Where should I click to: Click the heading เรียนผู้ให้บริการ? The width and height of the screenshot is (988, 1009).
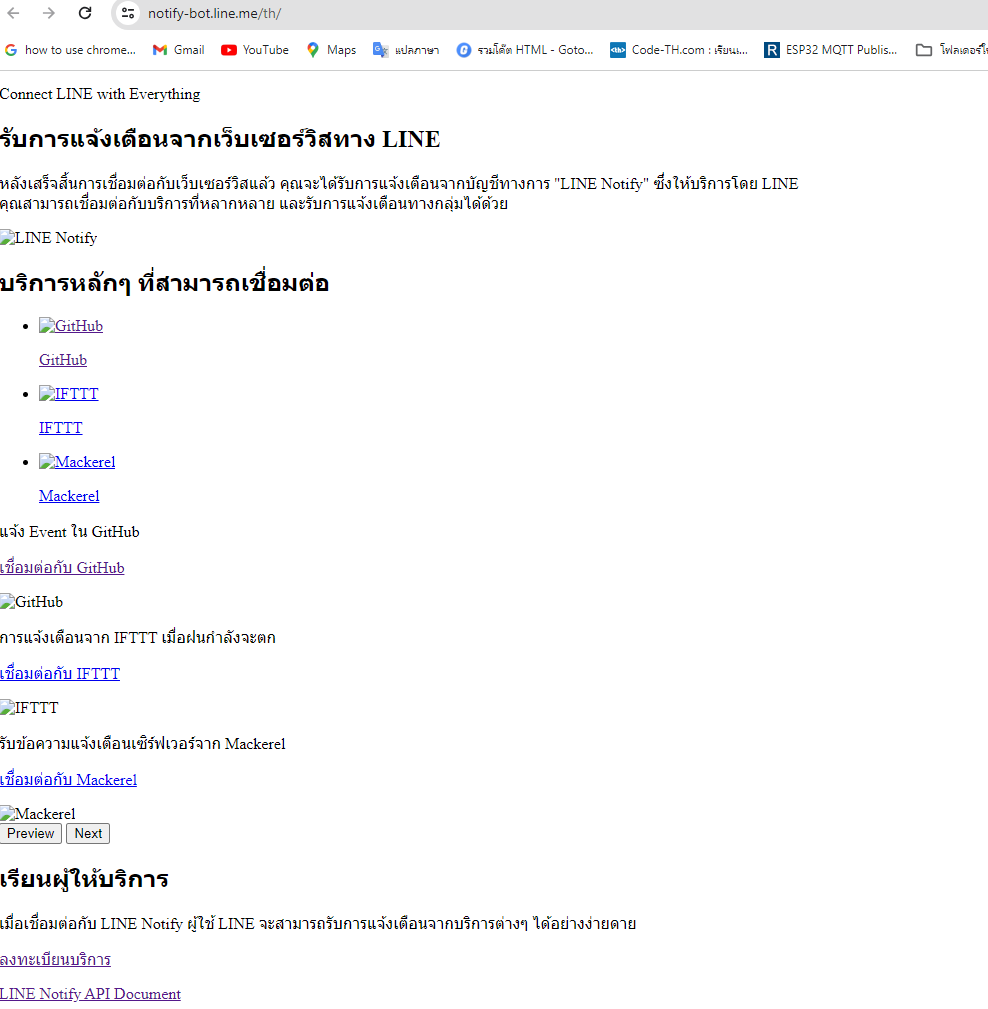[x=84, y=879]
